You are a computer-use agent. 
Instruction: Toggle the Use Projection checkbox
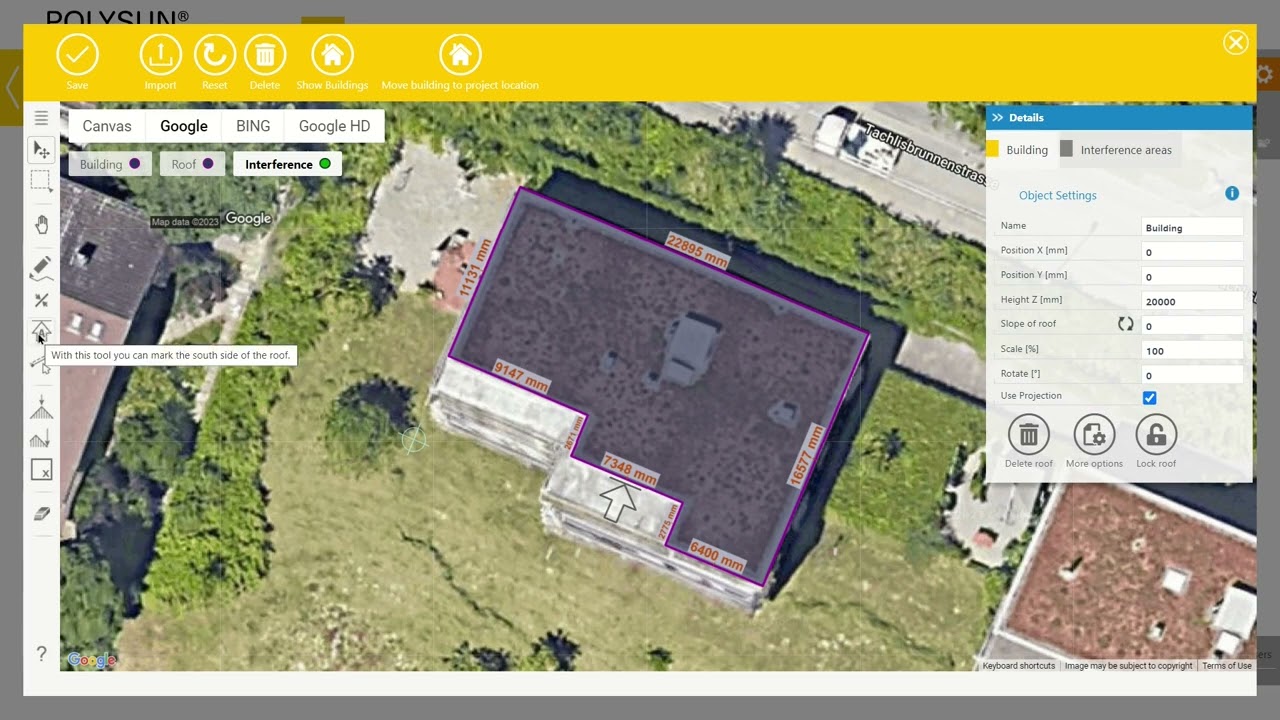1149,398
